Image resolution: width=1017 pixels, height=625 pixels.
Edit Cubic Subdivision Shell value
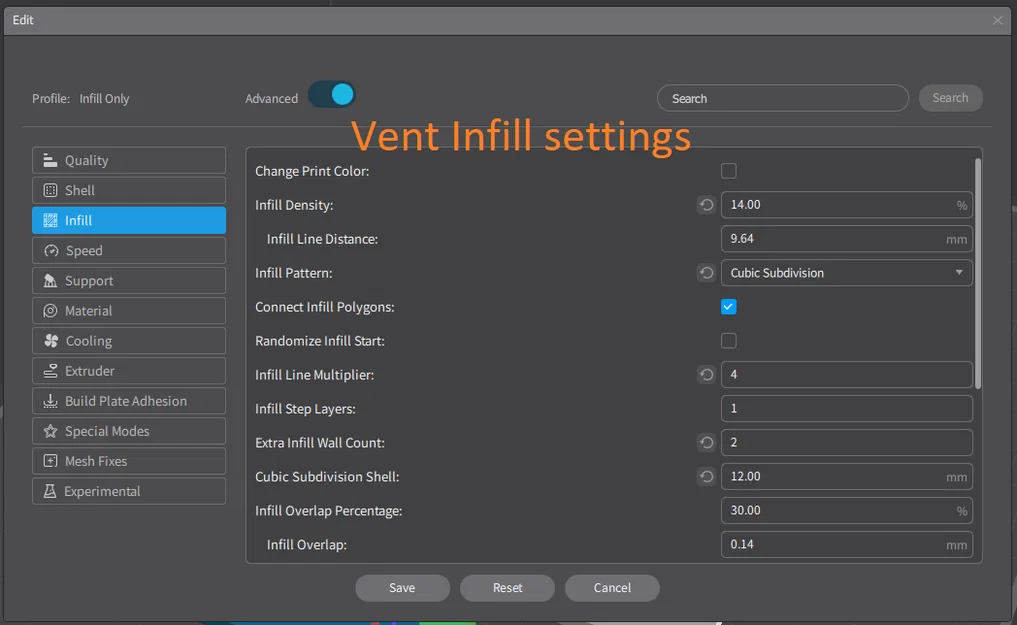[846, 477]
